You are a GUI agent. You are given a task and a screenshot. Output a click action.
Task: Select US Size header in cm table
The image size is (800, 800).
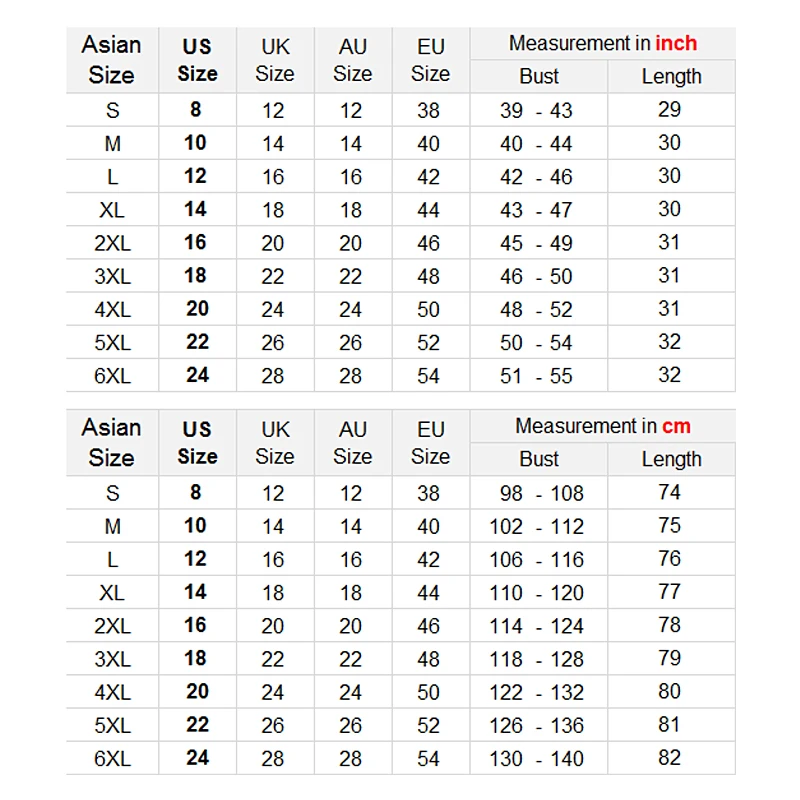[197, 442]
